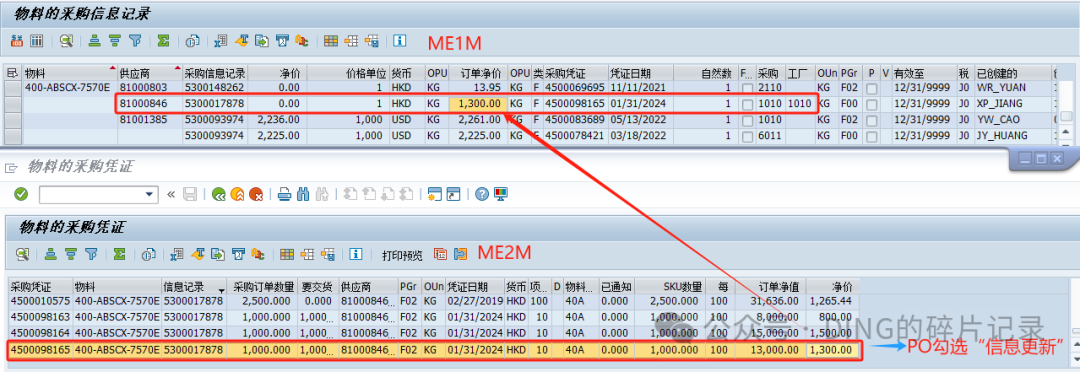
Task: Click scroll up arrow of ME1M table
Action: coord(1066,132)
